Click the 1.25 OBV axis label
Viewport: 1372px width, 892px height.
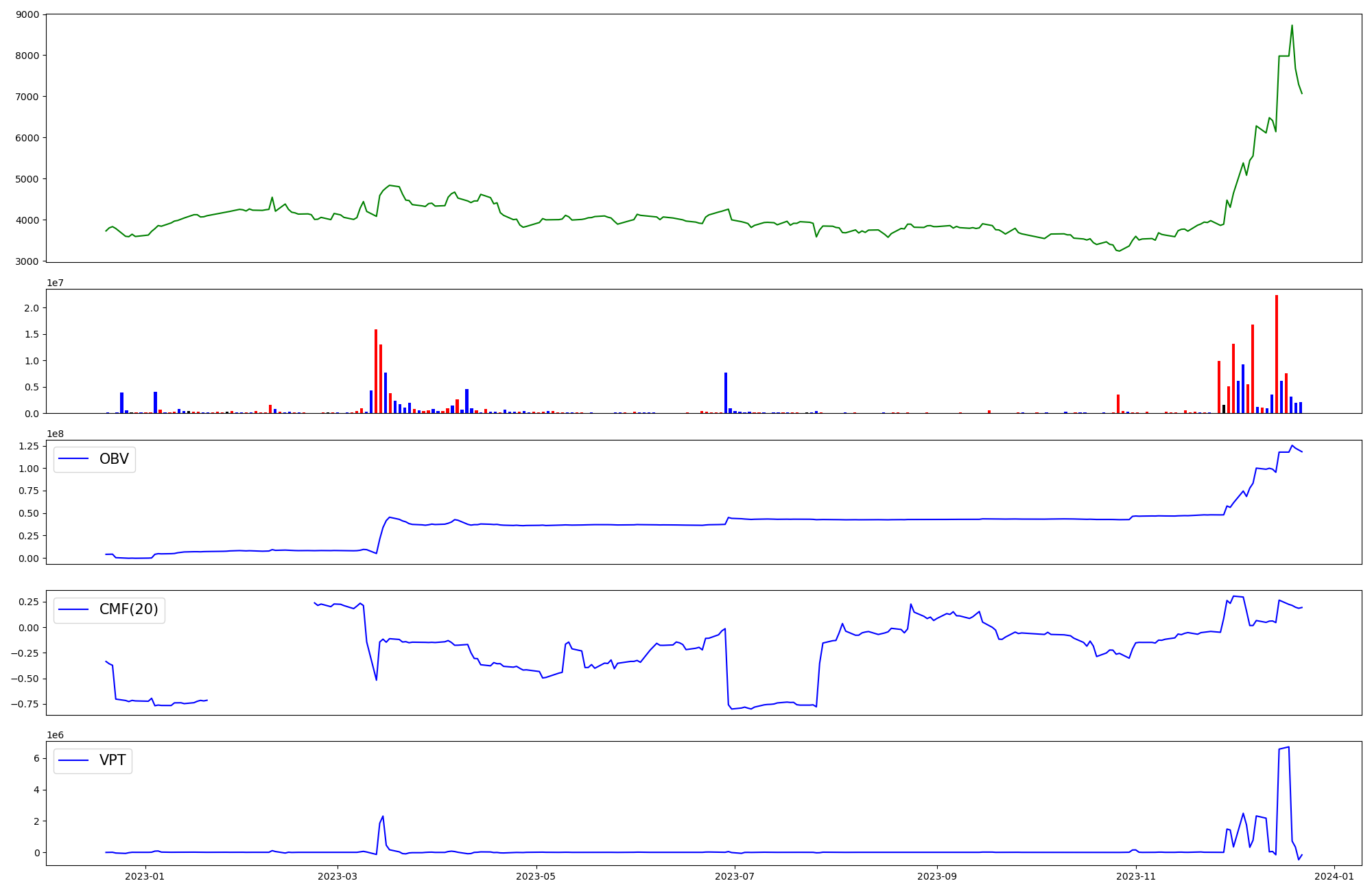27,446
